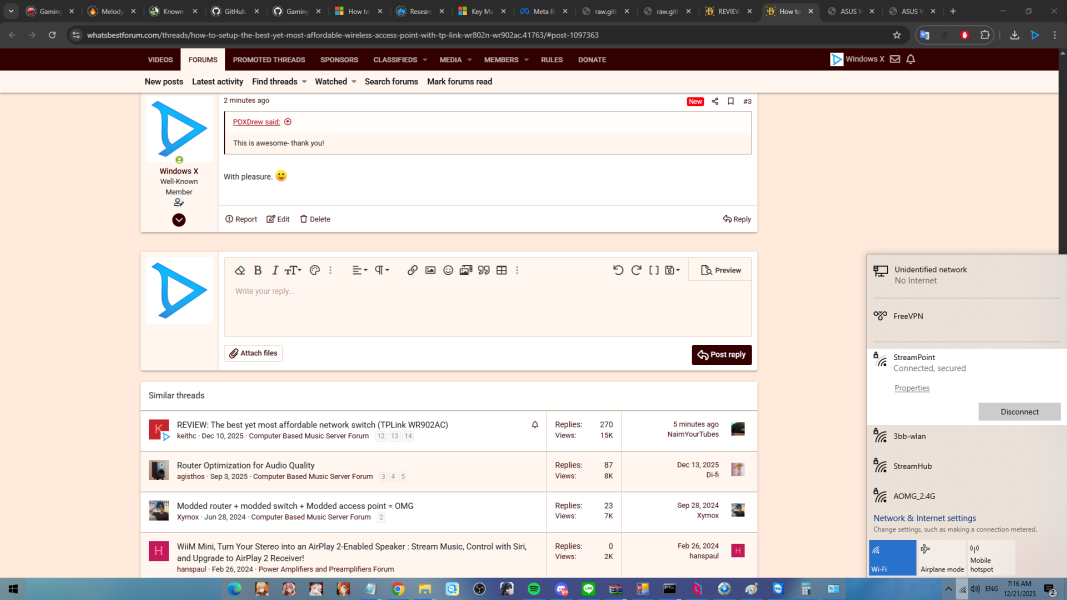
Task: Toggle bold formatting in reply editor
Action: point(258,270)
